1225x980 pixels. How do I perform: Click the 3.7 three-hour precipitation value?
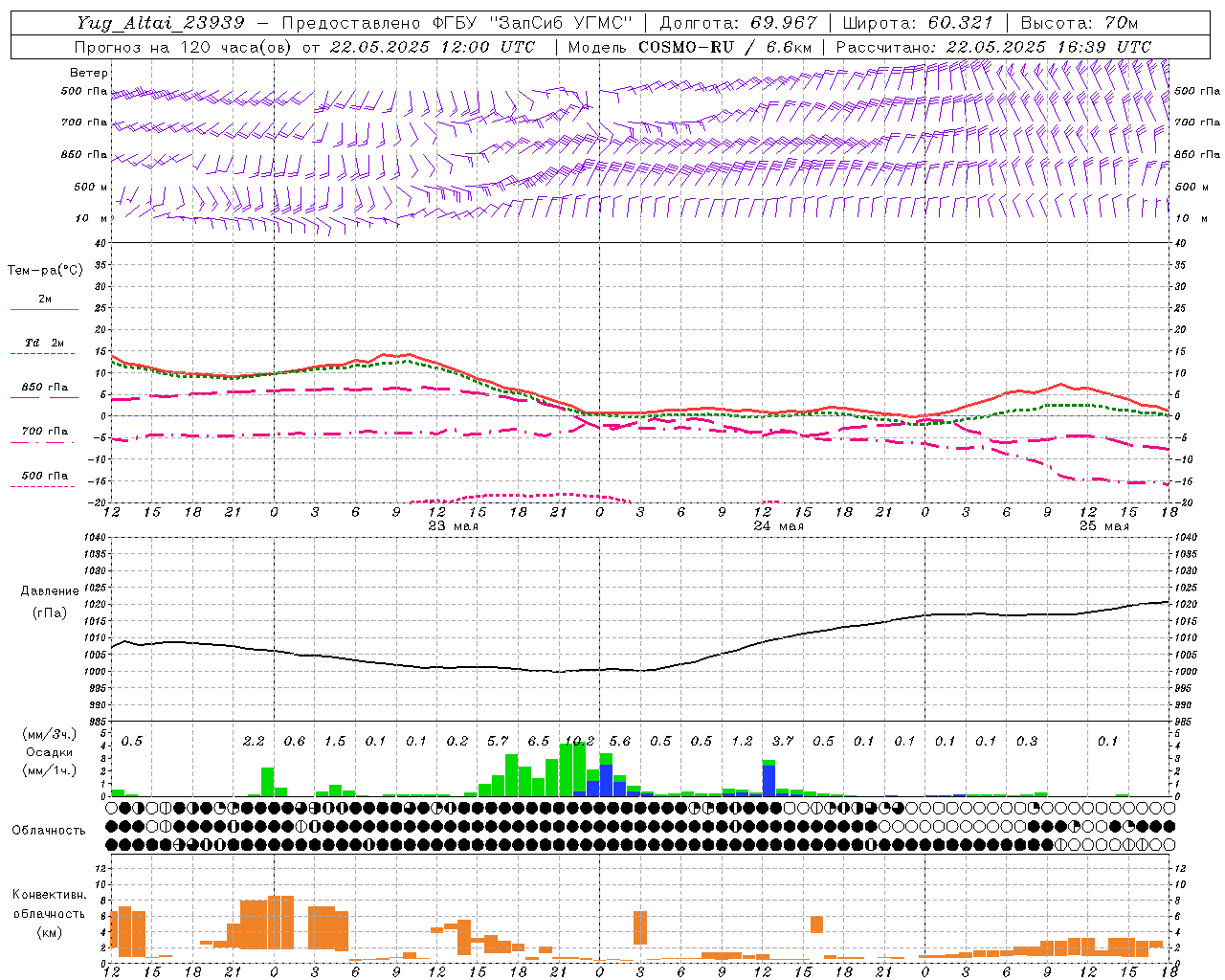click(783, 742)
